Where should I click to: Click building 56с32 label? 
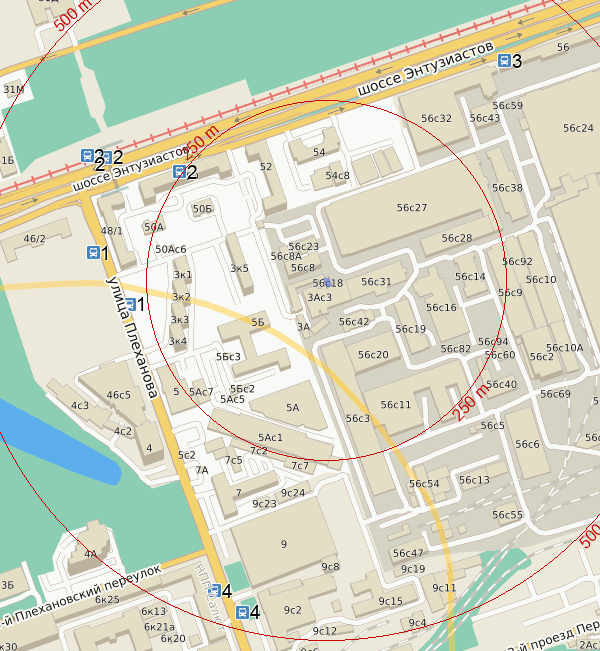(436, 118)
